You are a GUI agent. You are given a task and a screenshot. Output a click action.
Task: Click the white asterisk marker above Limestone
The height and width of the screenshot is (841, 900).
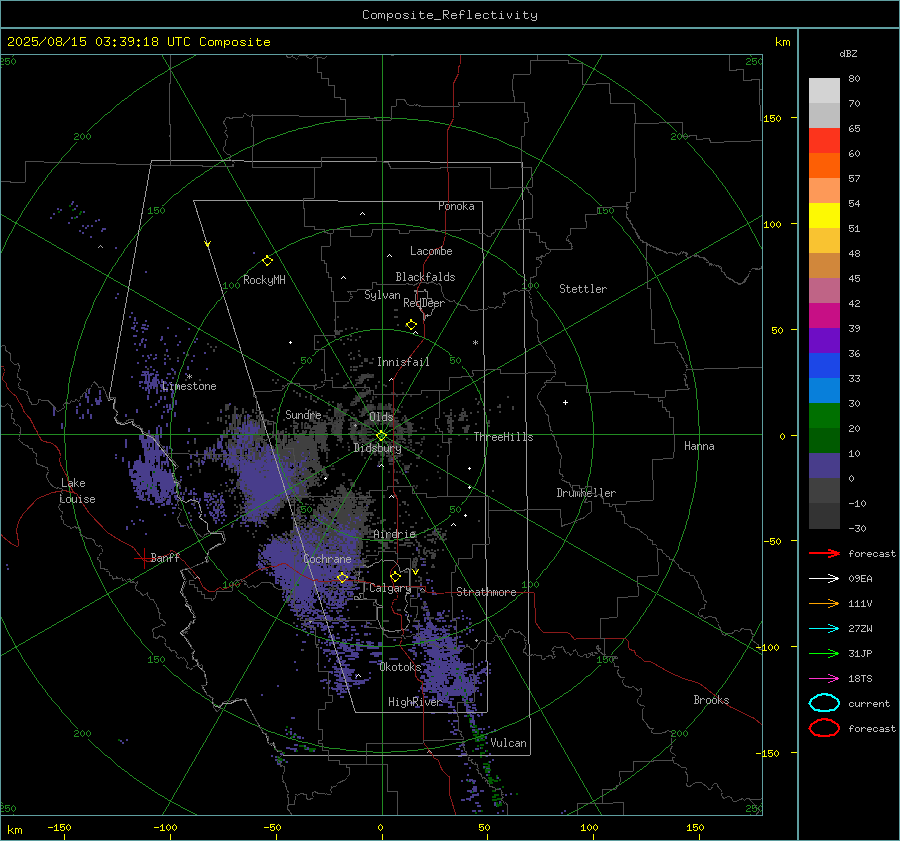(x=189, y=377)
